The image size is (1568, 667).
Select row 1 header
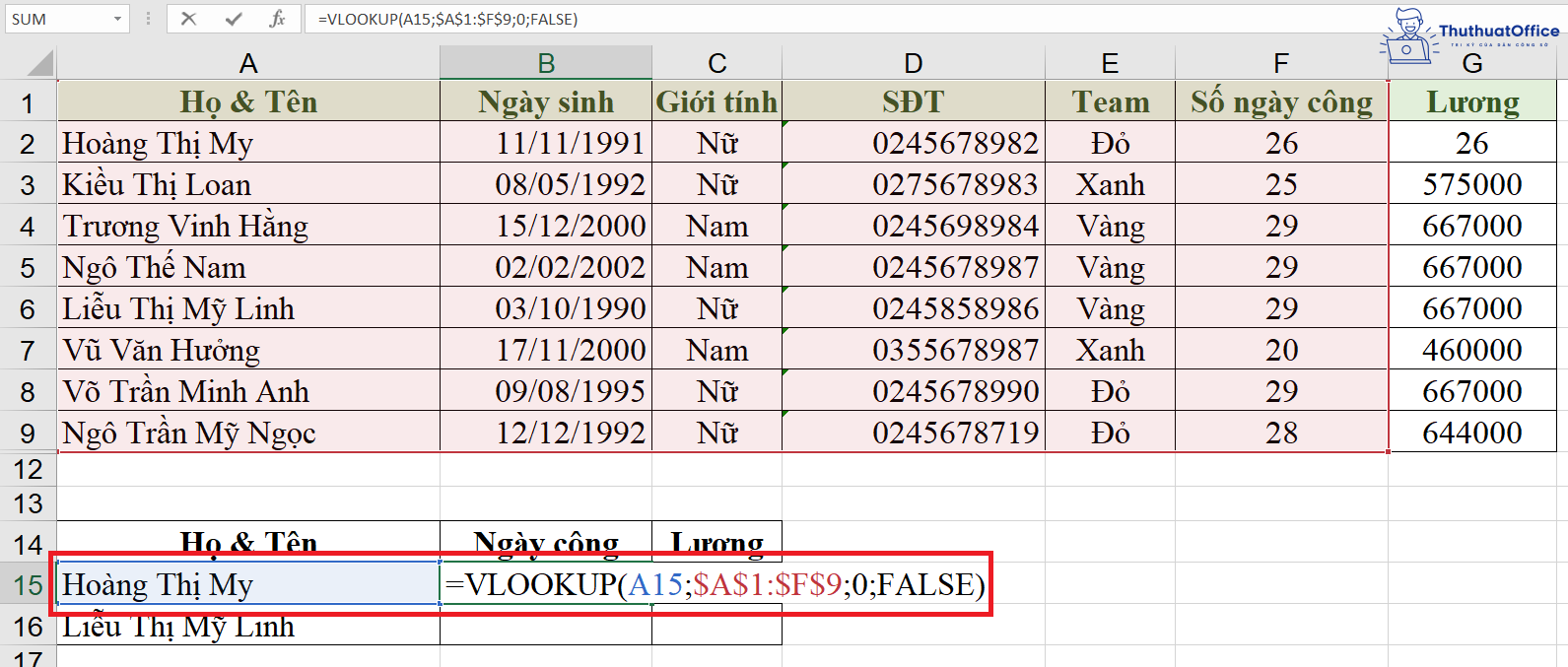[x=28, y=102]
